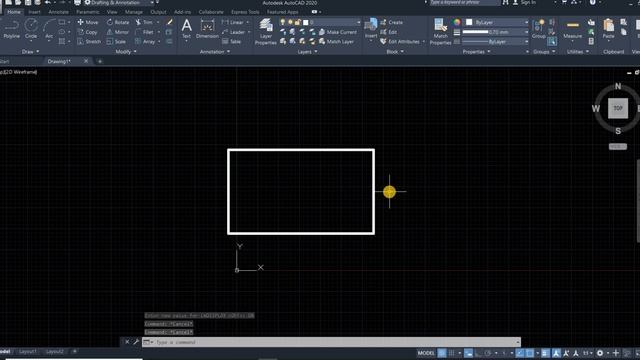Open the Drafting & Annotation workspace dropdown
The height and width of the screenshot is (360, 640).
118,3
